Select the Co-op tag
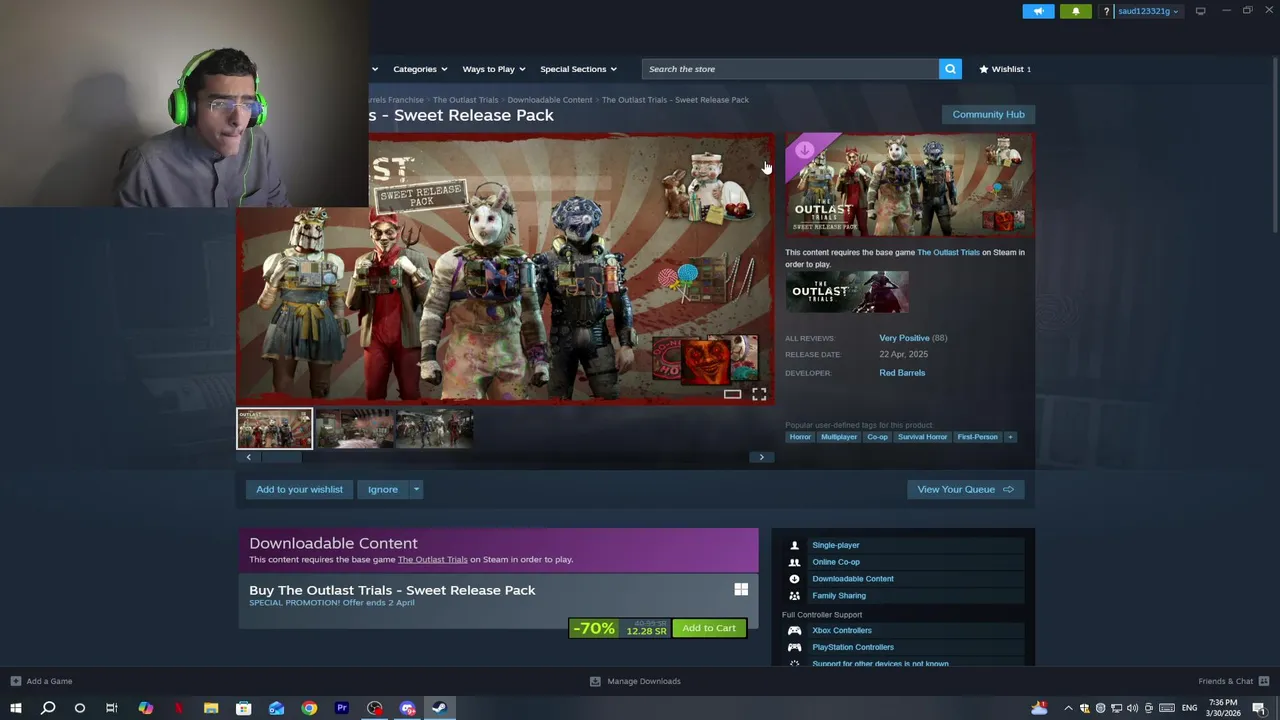 (877, 437)
